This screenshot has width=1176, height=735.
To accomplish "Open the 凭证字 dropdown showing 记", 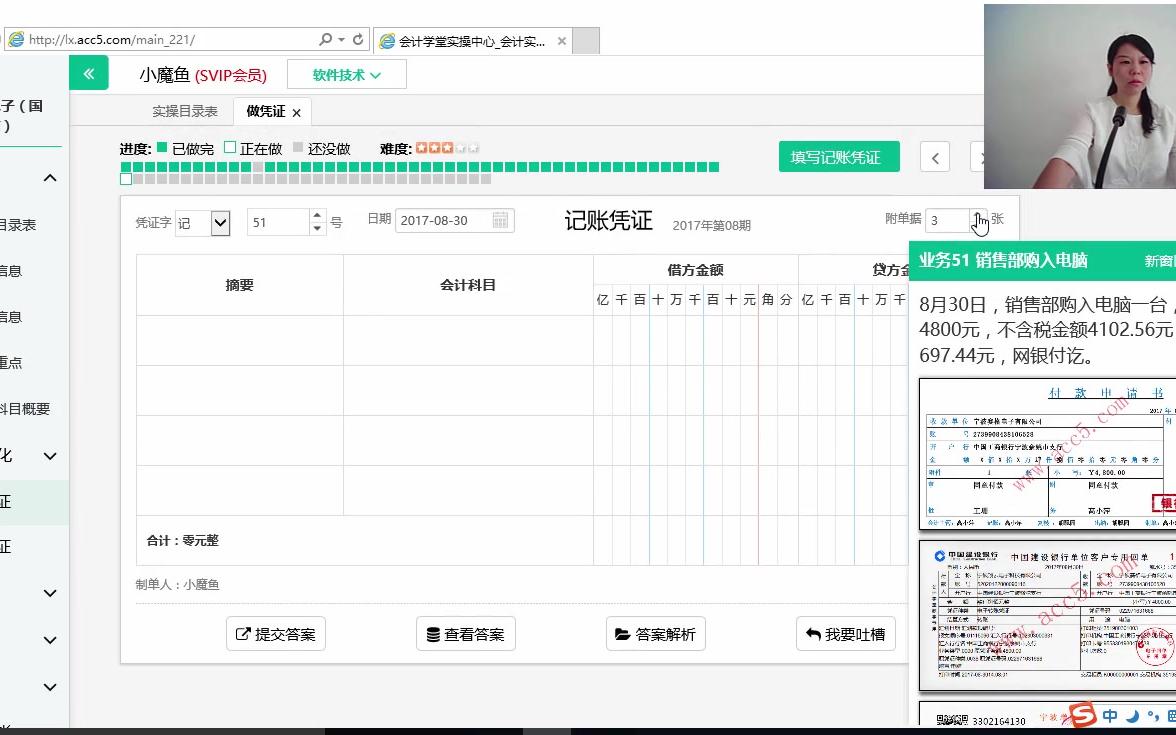I will (222, 222).
